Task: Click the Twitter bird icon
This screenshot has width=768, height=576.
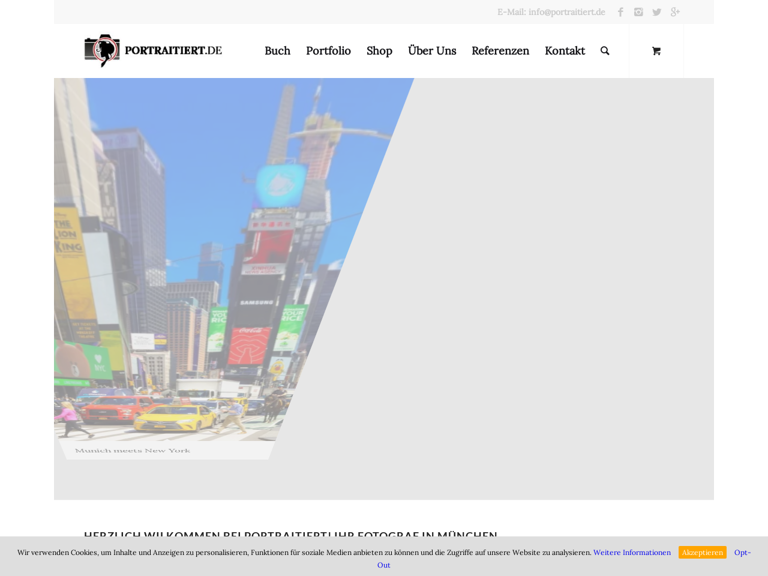Action: [x=657, y=12]
